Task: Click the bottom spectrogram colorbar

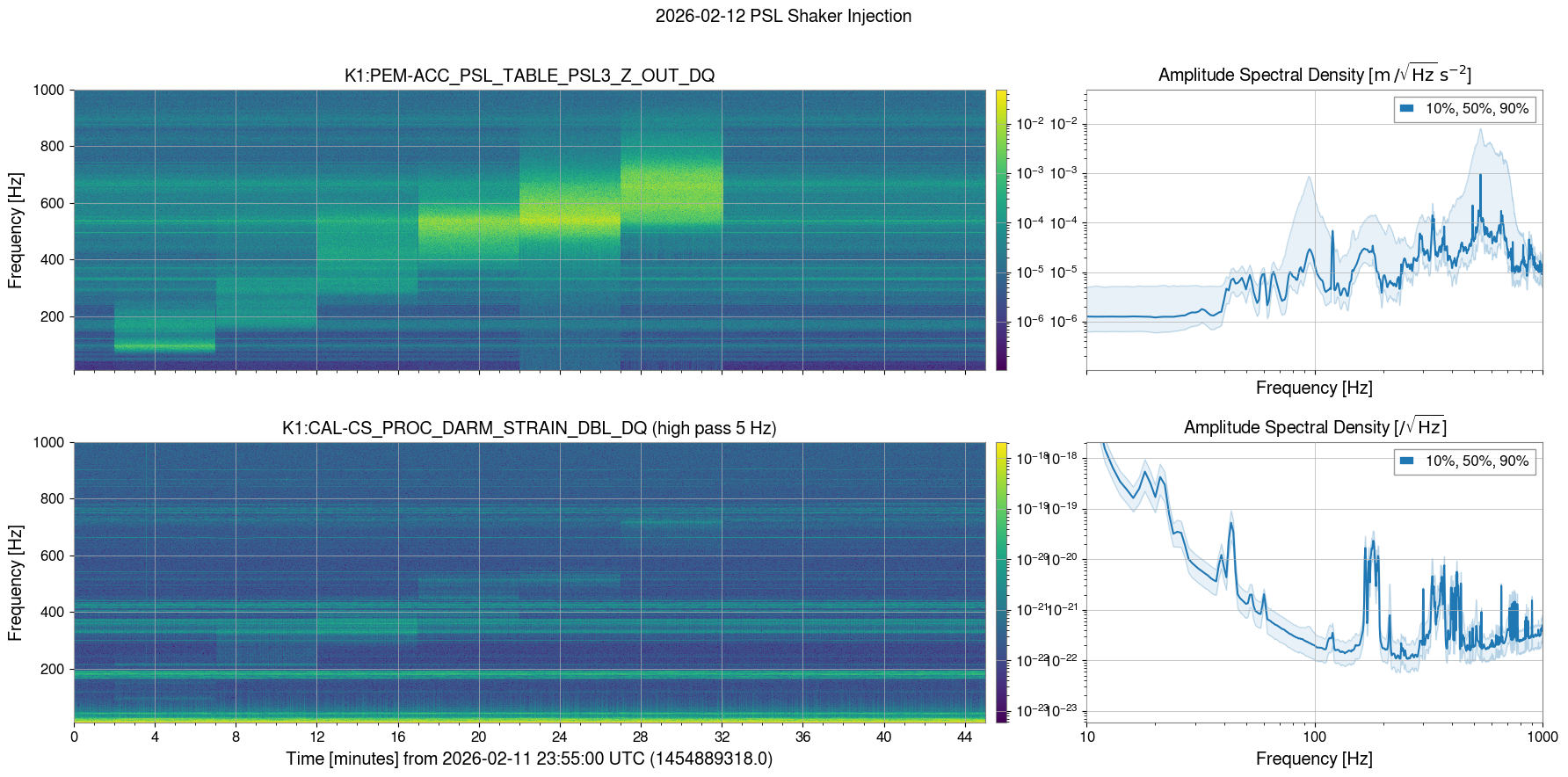Action: coord(1001,582)
